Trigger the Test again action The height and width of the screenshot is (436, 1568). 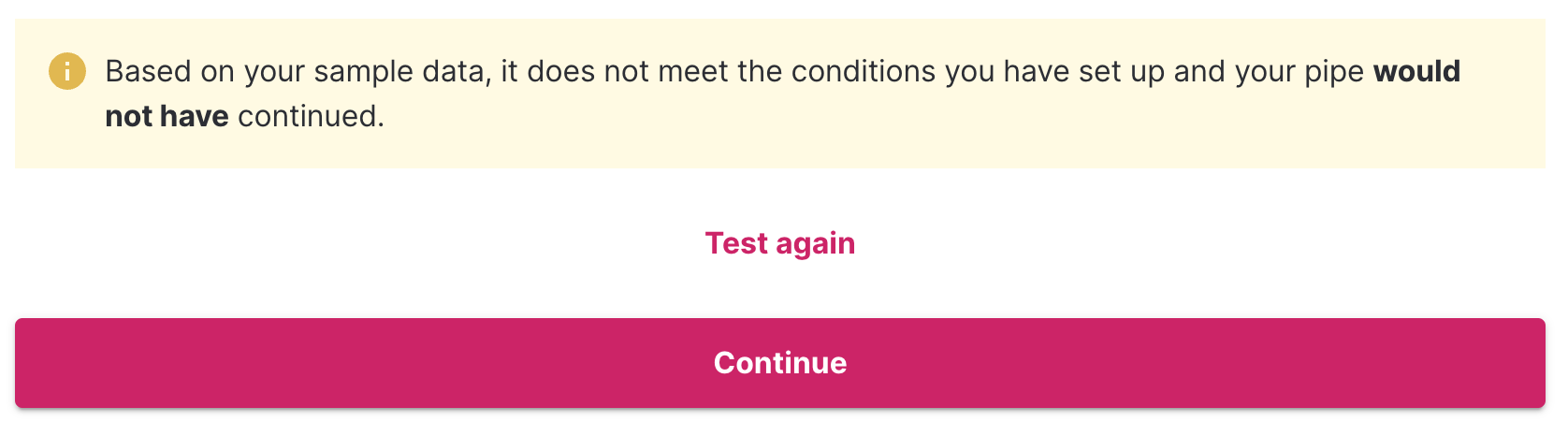click(779, 243)
